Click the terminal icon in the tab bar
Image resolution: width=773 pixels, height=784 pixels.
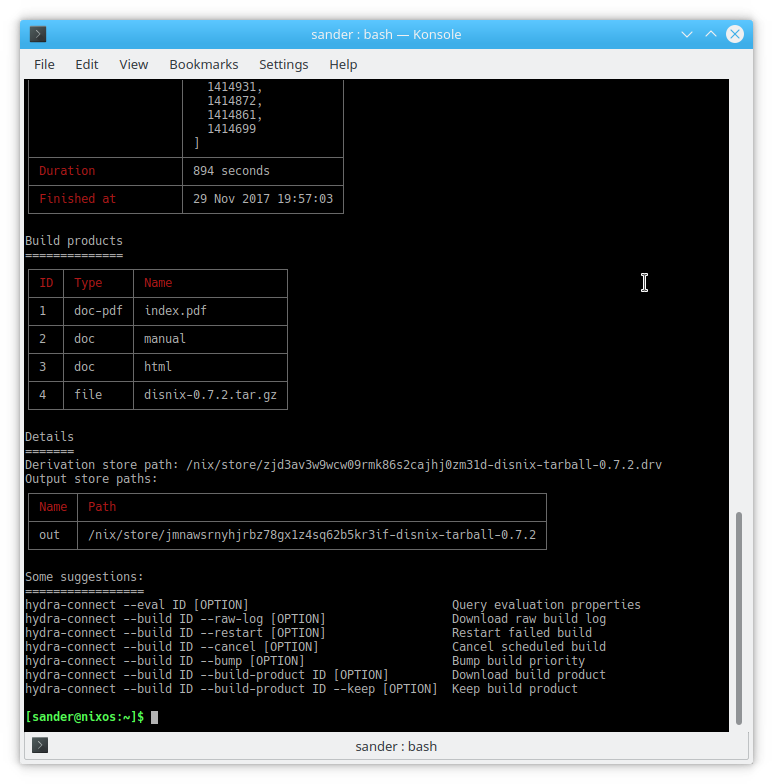coord(40,746)
